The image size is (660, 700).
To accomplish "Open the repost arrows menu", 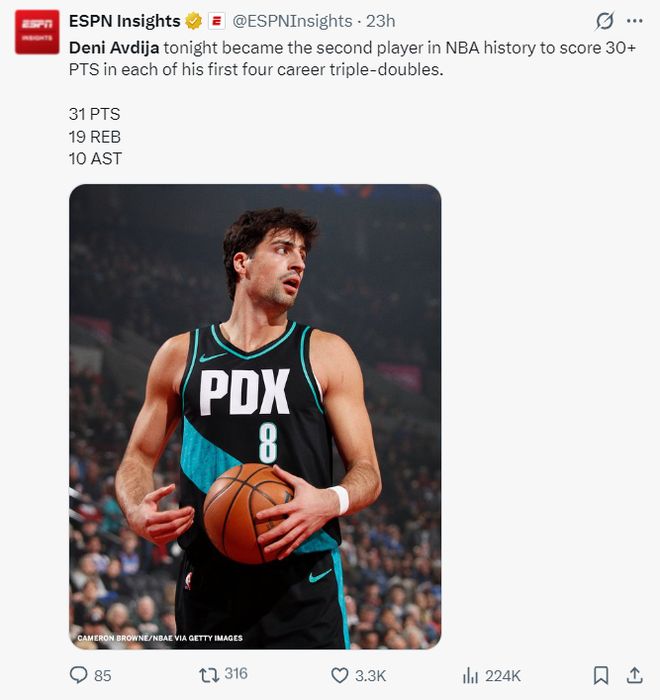I will tap(208, 675).
